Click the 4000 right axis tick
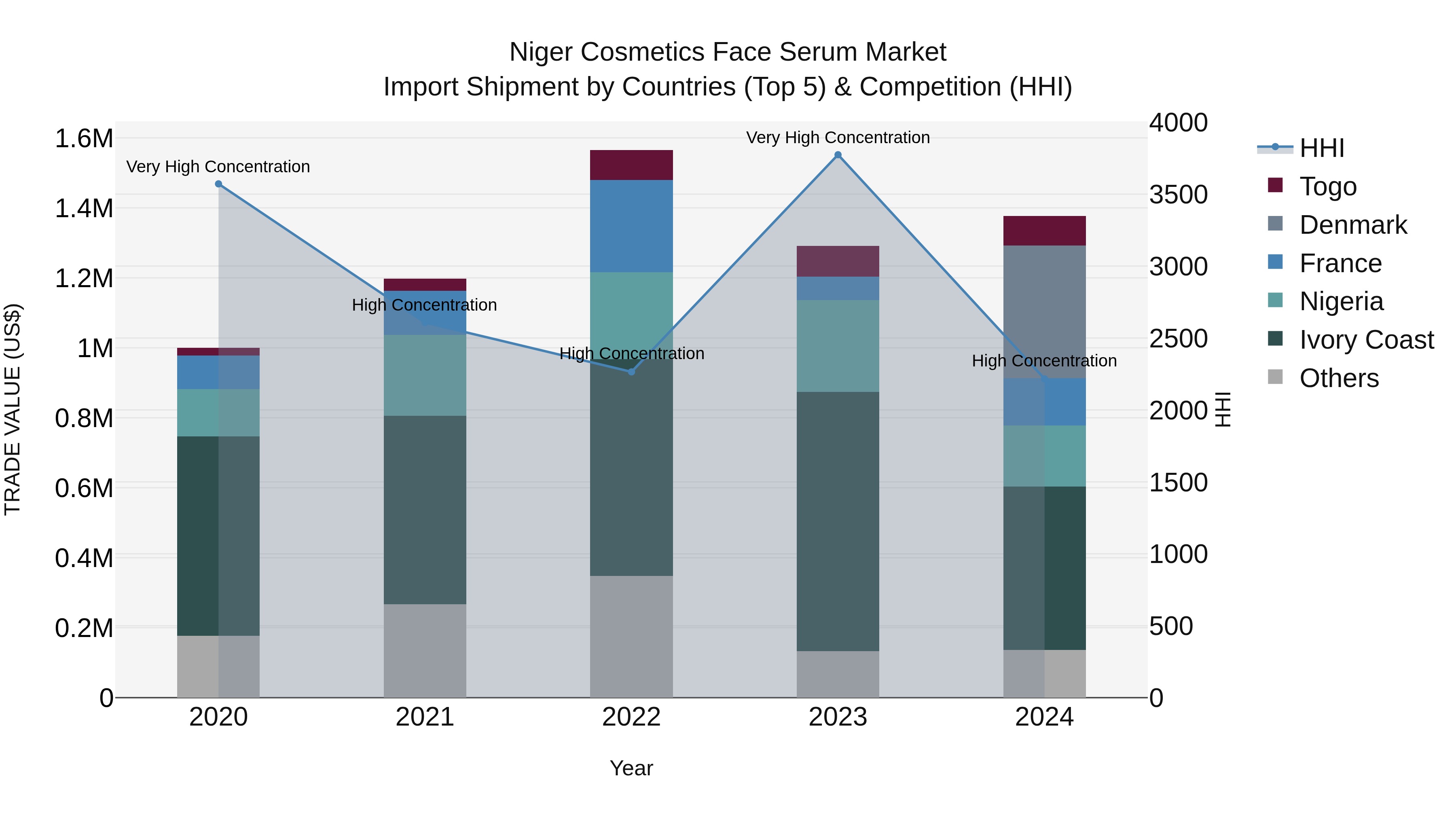Viewport: 1456px width, 819px height. tap(1179, 123)
